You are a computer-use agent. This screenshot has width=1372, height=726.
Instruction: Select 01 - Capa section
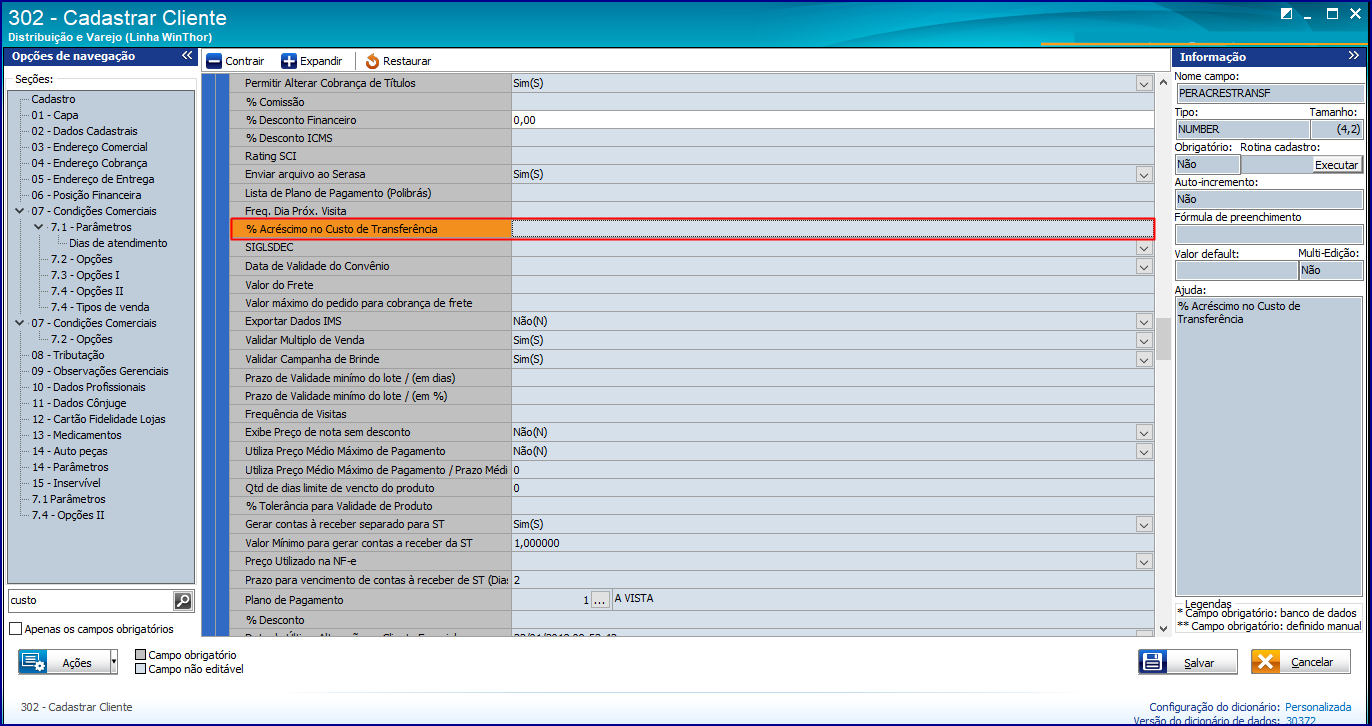pos(54,115)
